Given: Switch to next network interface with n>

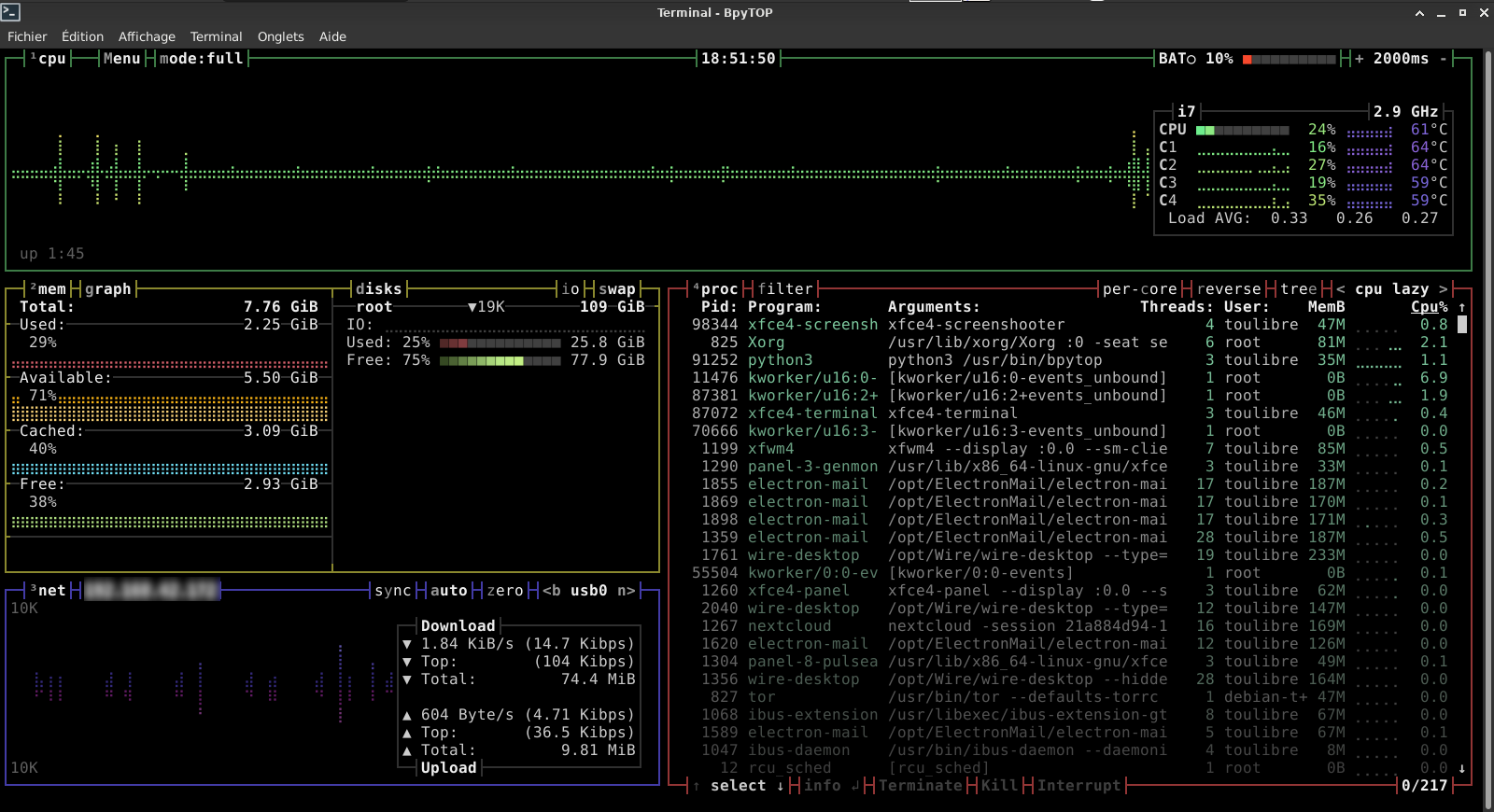Looking at the screenshot, I should (x=626, y=591).
